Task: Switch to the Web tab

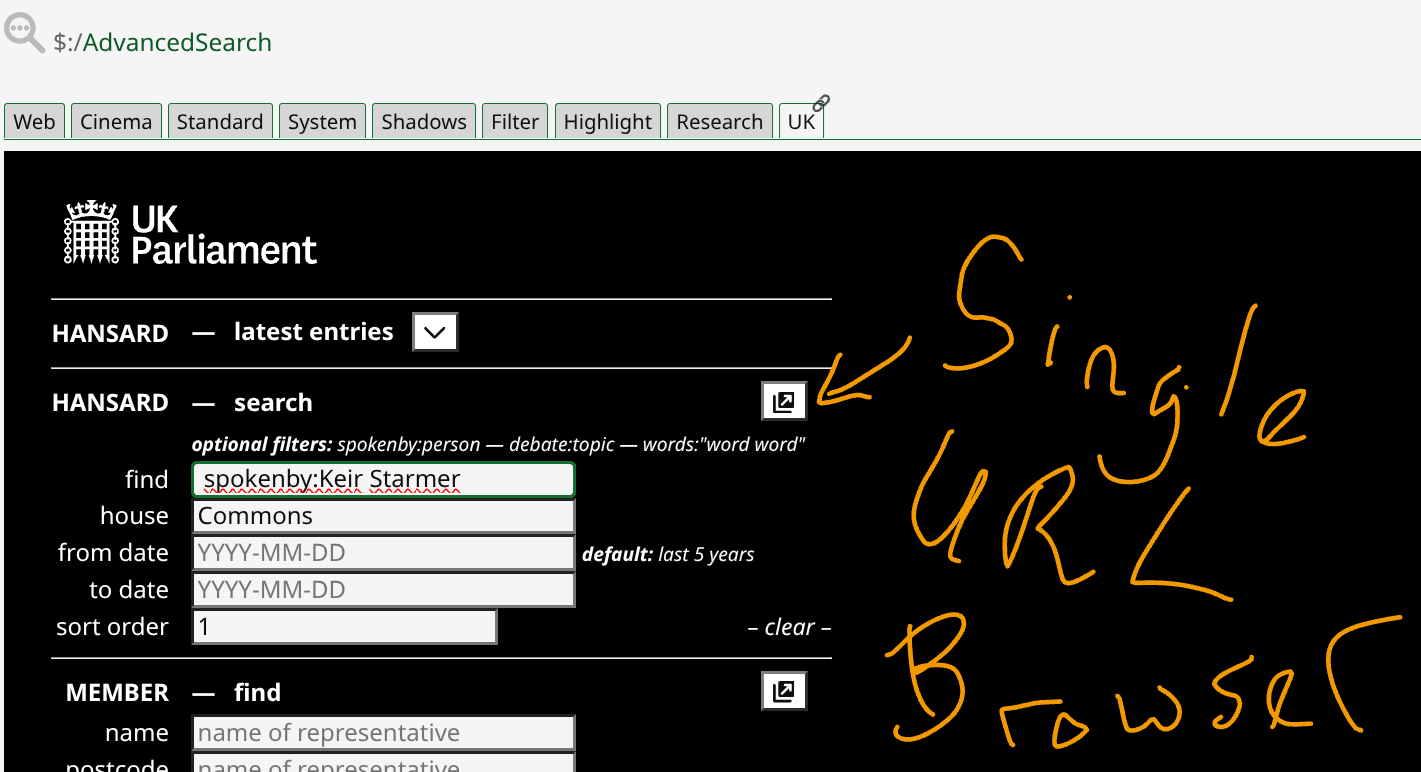Action: pyautogui.click(x=34, y=122)
